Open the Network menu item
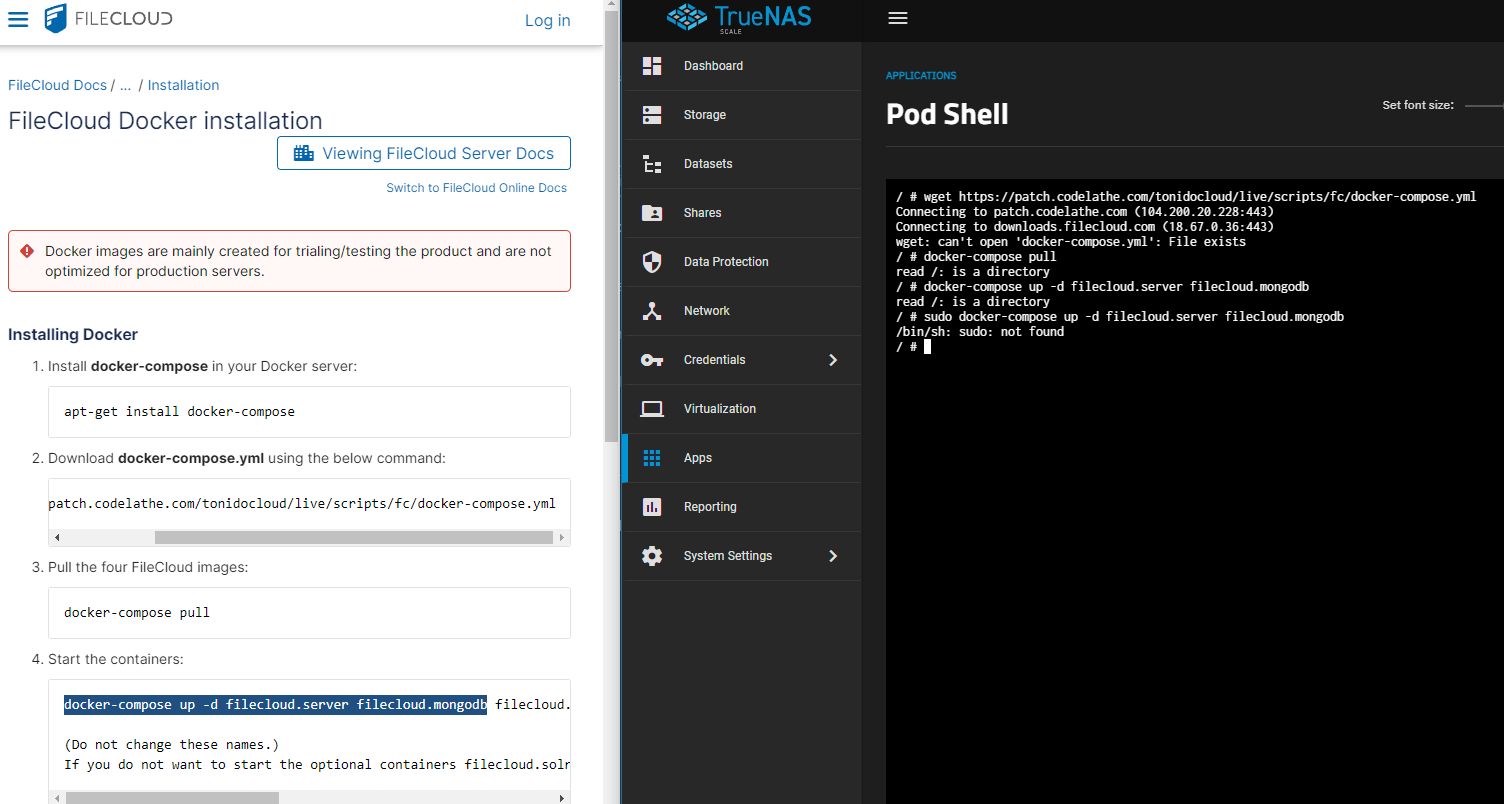This screenshot has width=1504, height=804. pyautogui.click(x=741, y=311)
